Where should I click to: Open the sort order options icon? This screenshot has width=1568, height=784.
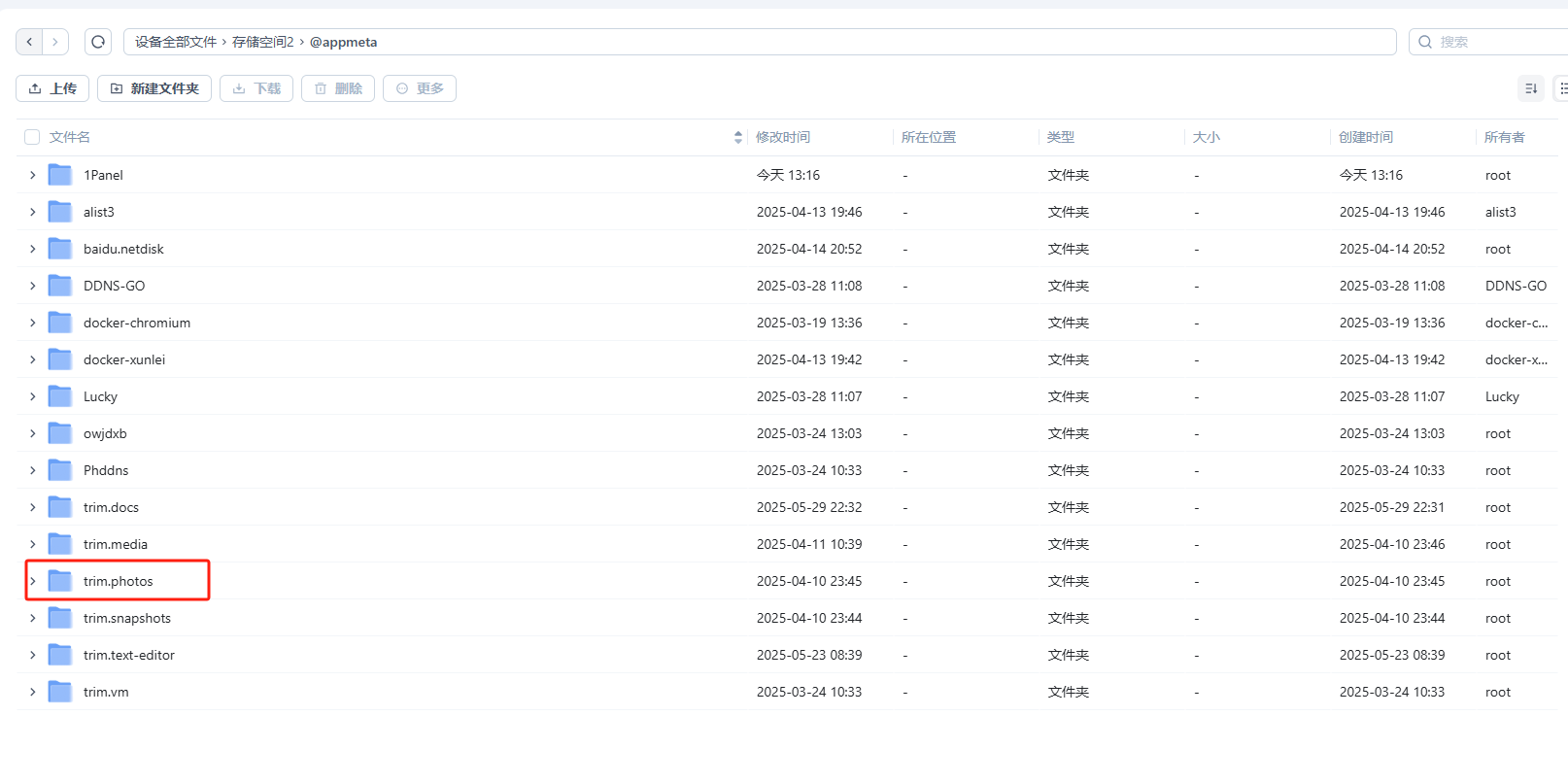[1531, 88]
